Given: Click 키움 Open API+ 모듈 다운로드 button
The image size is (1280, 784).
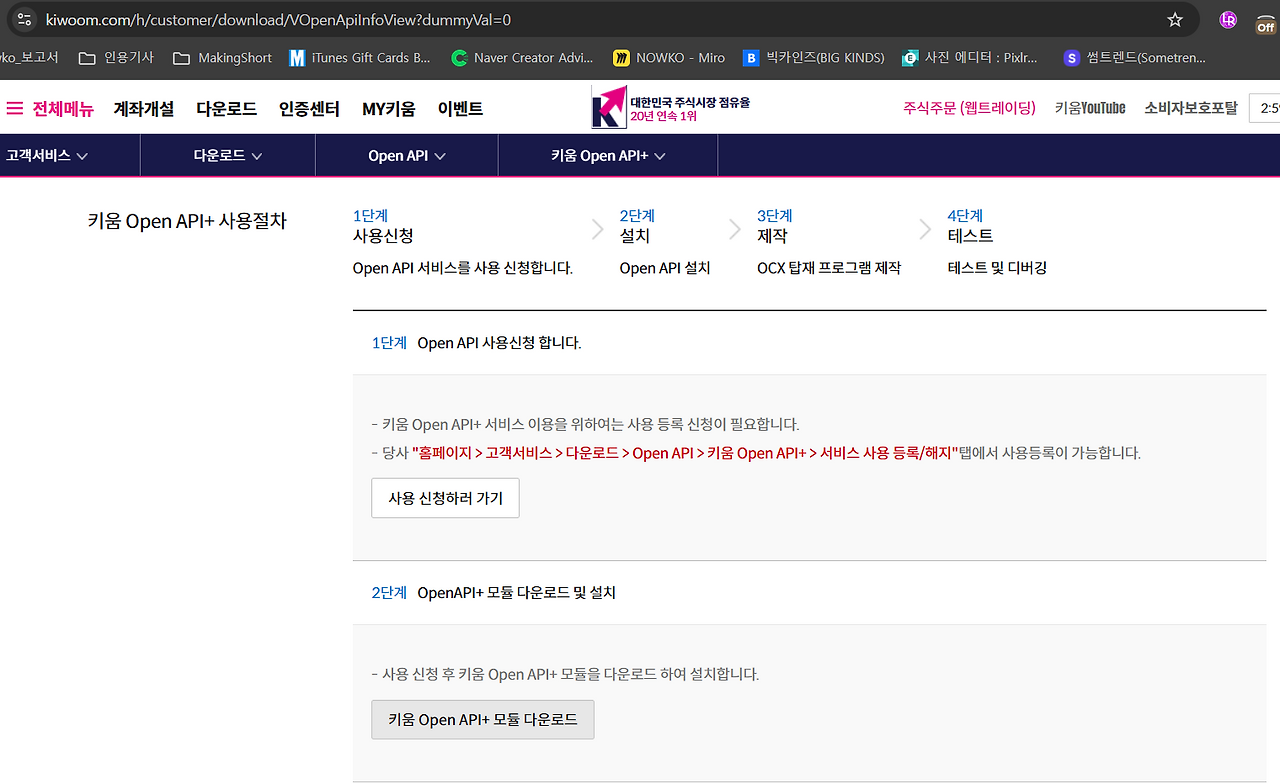Looking at the screenshot, I should click(x=483, y=720).
